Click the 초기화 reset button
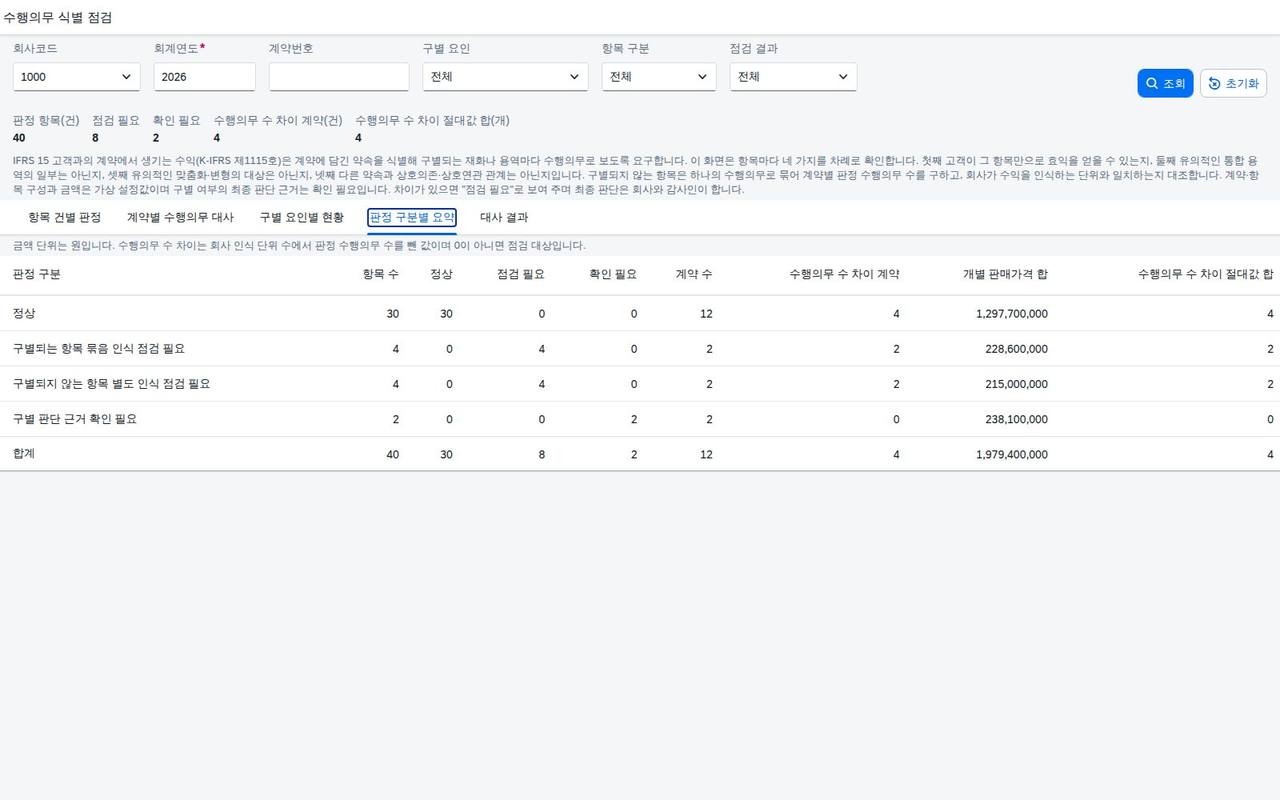This screenshot has height=800, width=1280. [x=1233, y=83]
